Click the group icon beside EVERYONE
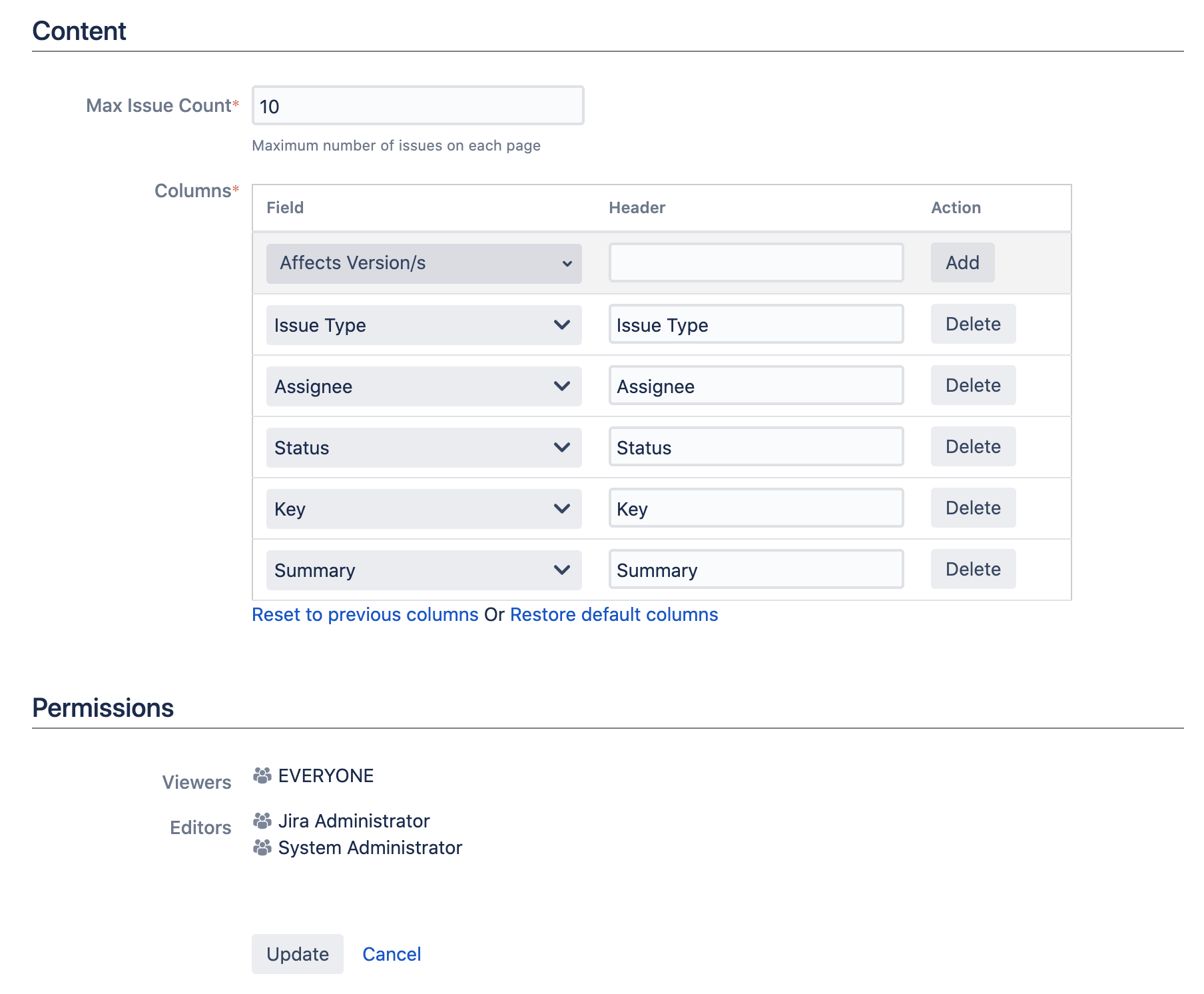Screen dimensions: 1204x994 coord(262,775)
